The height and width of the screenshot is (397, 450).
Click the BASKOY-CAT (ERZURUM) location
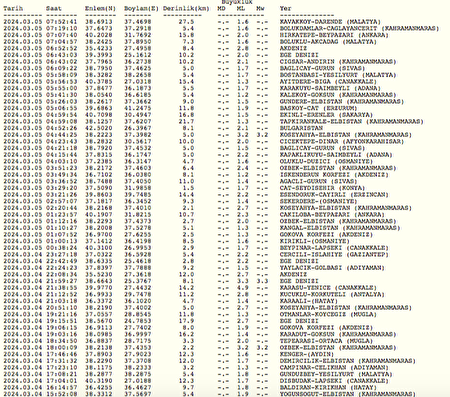318,108
